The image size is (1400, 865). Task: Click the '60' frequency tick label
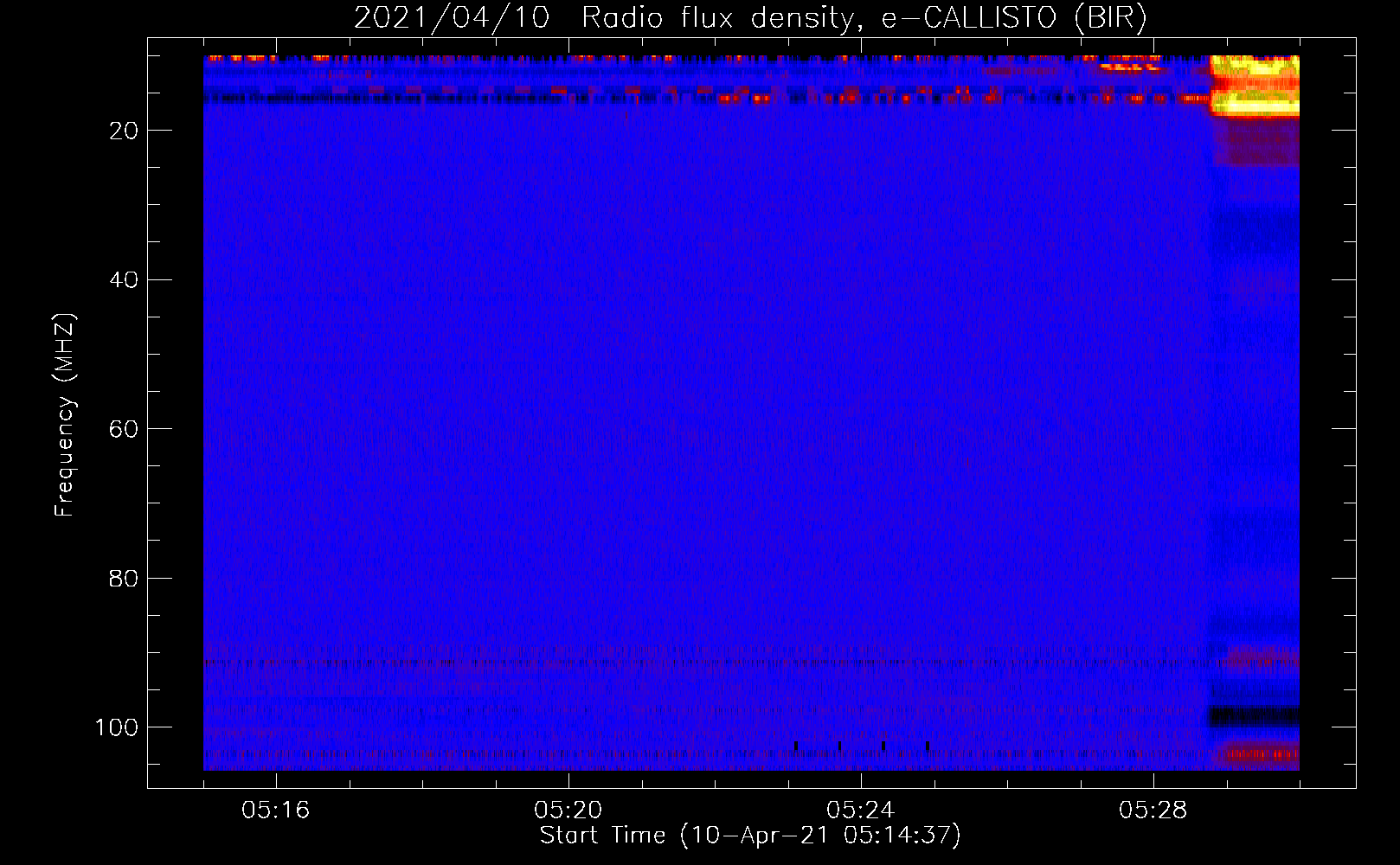point(124,429)
